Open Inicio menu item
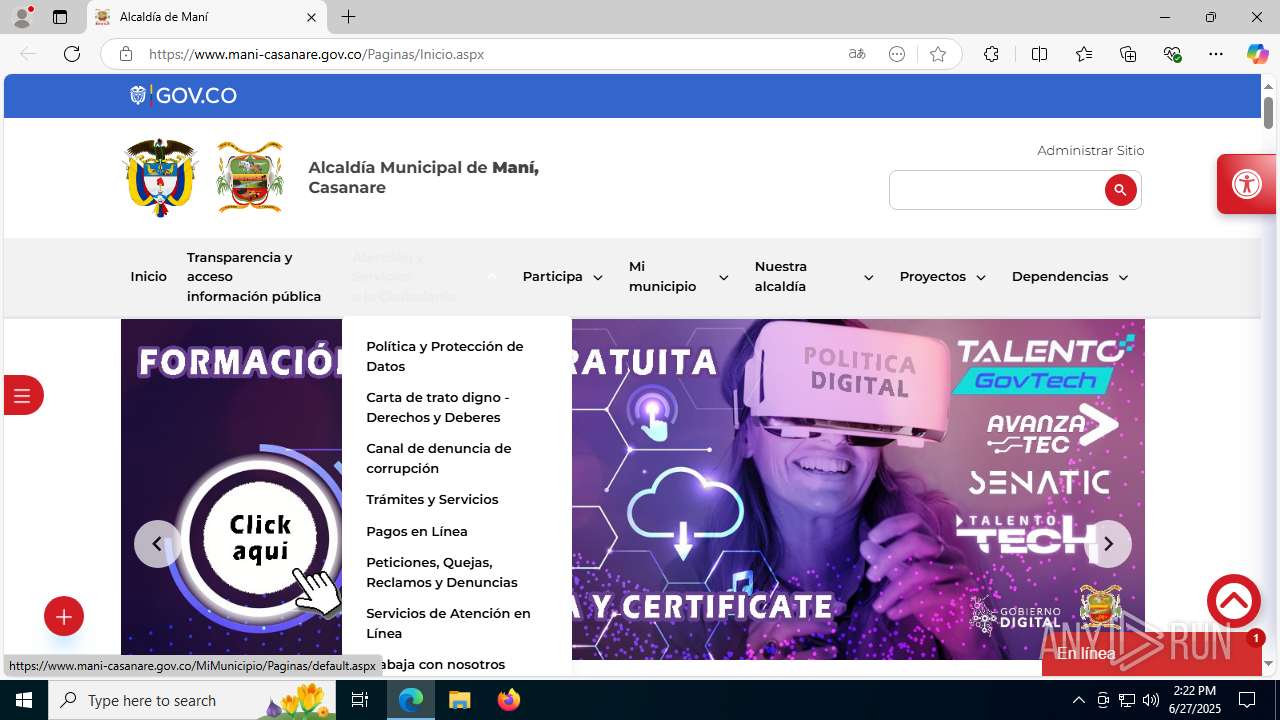The width and height of the screenshot is (1280, 720). [148, 277]
